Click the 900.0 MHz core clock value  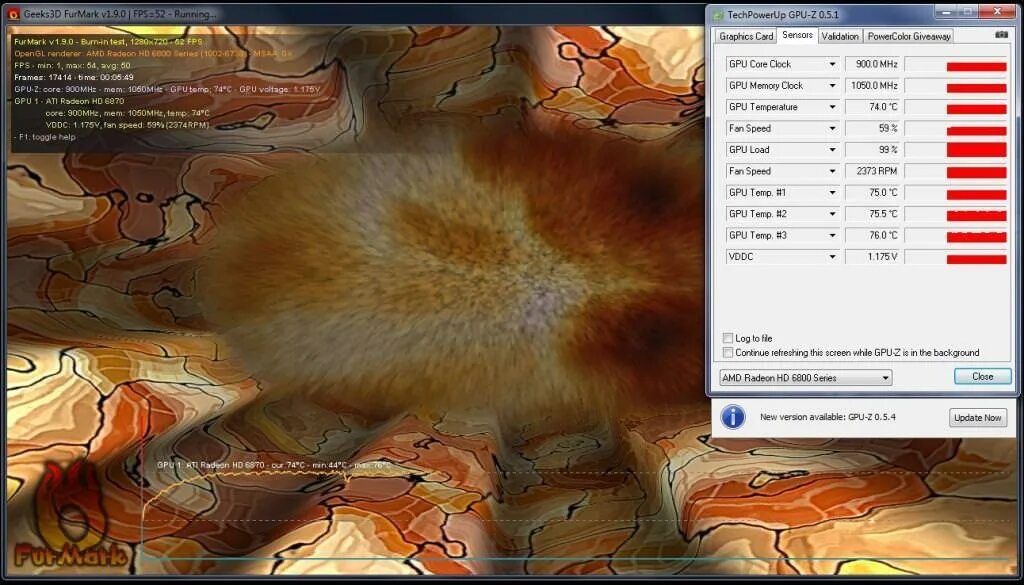(x=874, y=64)
